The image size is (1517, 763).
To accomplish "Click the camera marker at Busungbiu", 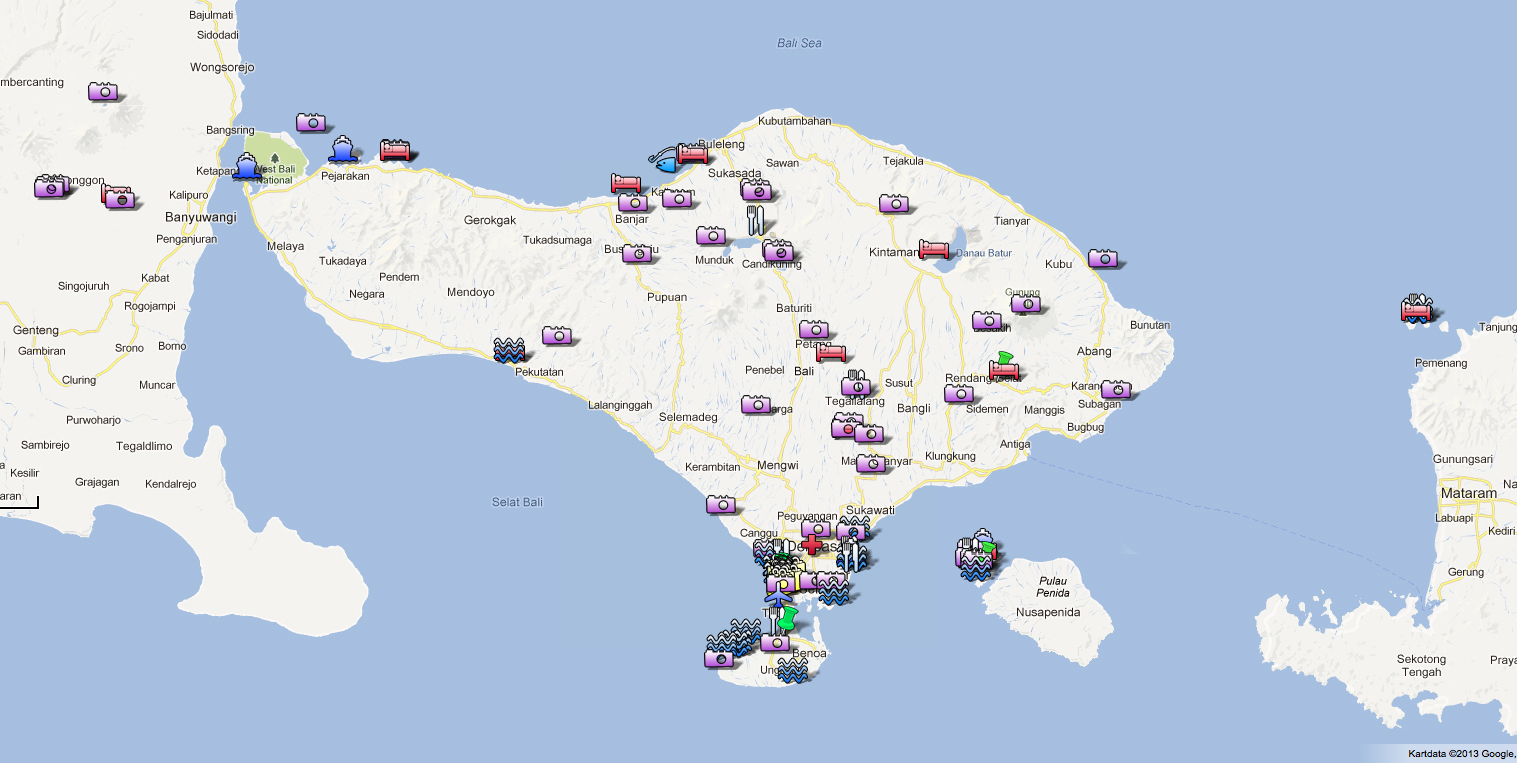I will pos(638,253).
